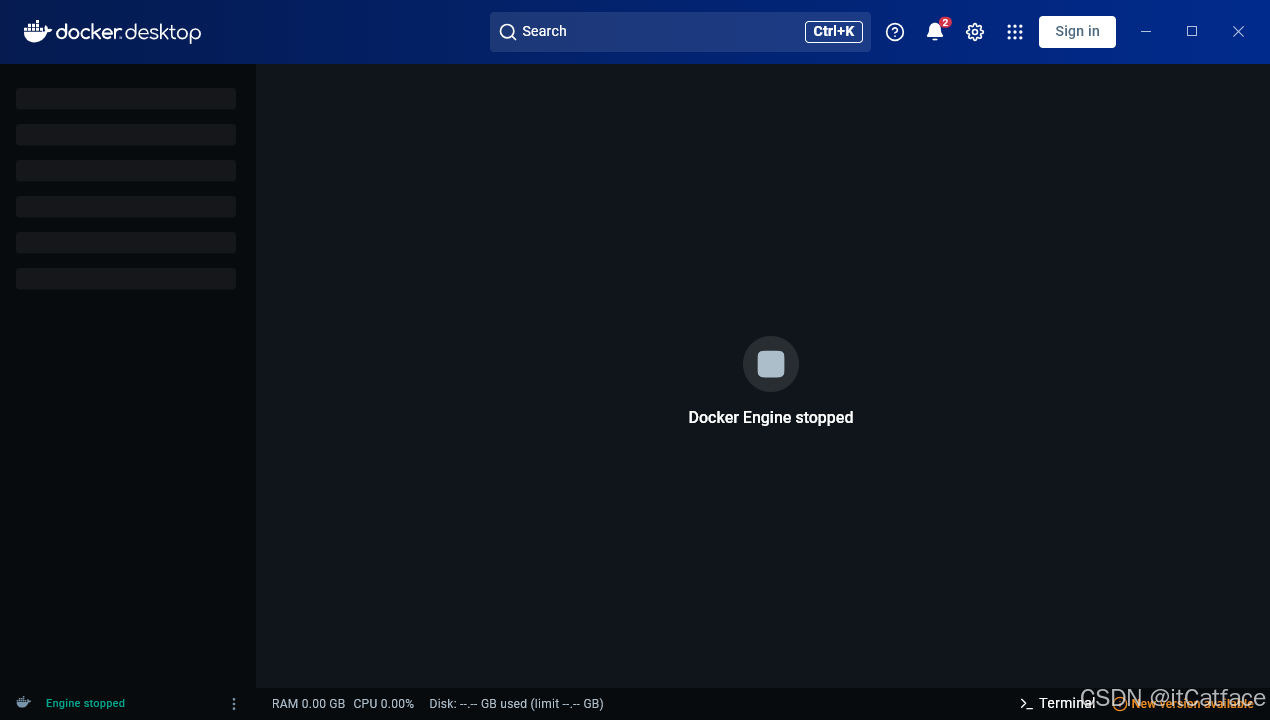Click the Sign in button
The width and height of the screenshot is (1270, 720).
pos(1077,32)
